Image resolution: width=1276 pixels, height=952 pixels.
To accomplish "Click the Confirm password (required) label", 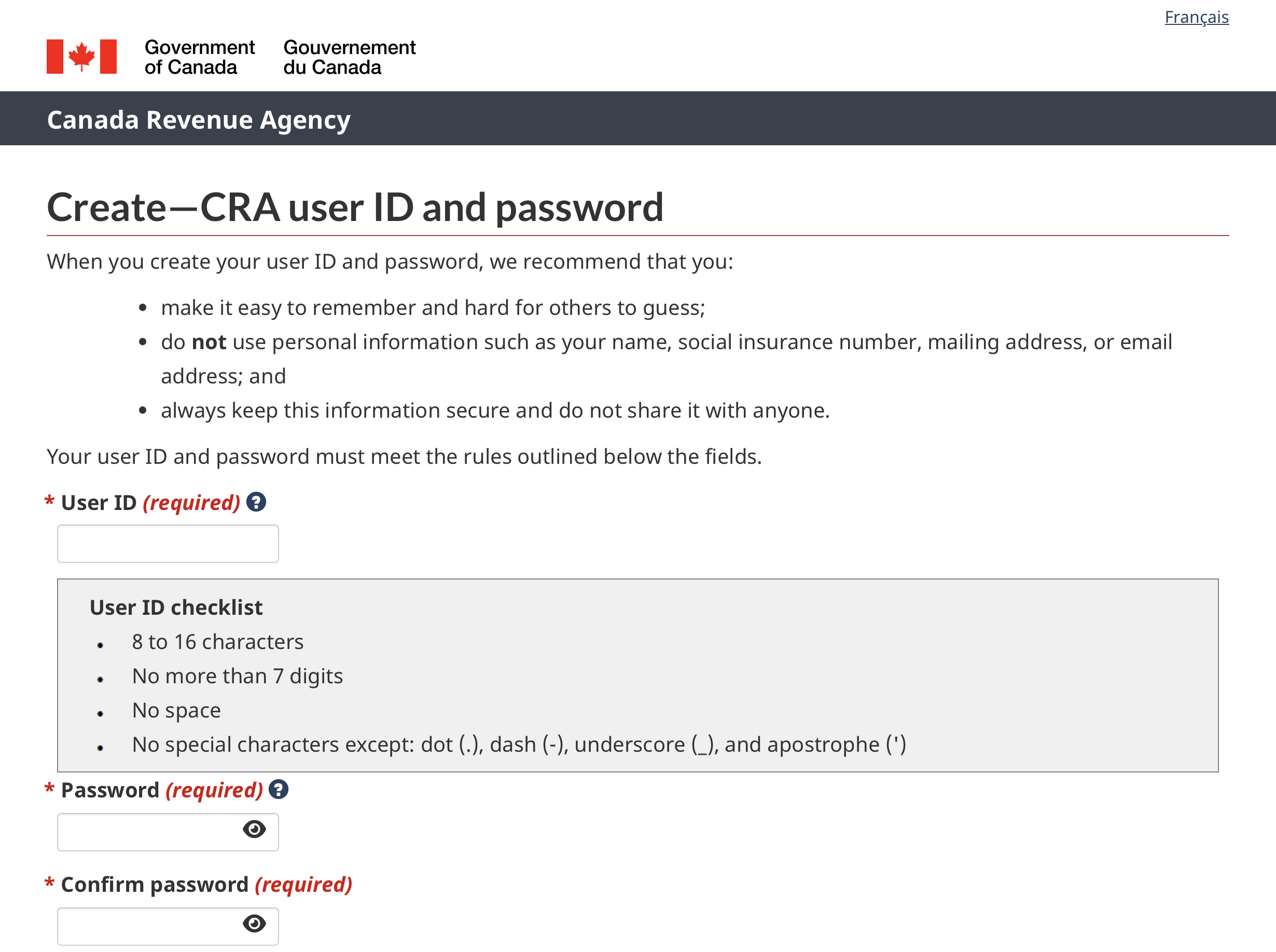I will tap(205, 885).
